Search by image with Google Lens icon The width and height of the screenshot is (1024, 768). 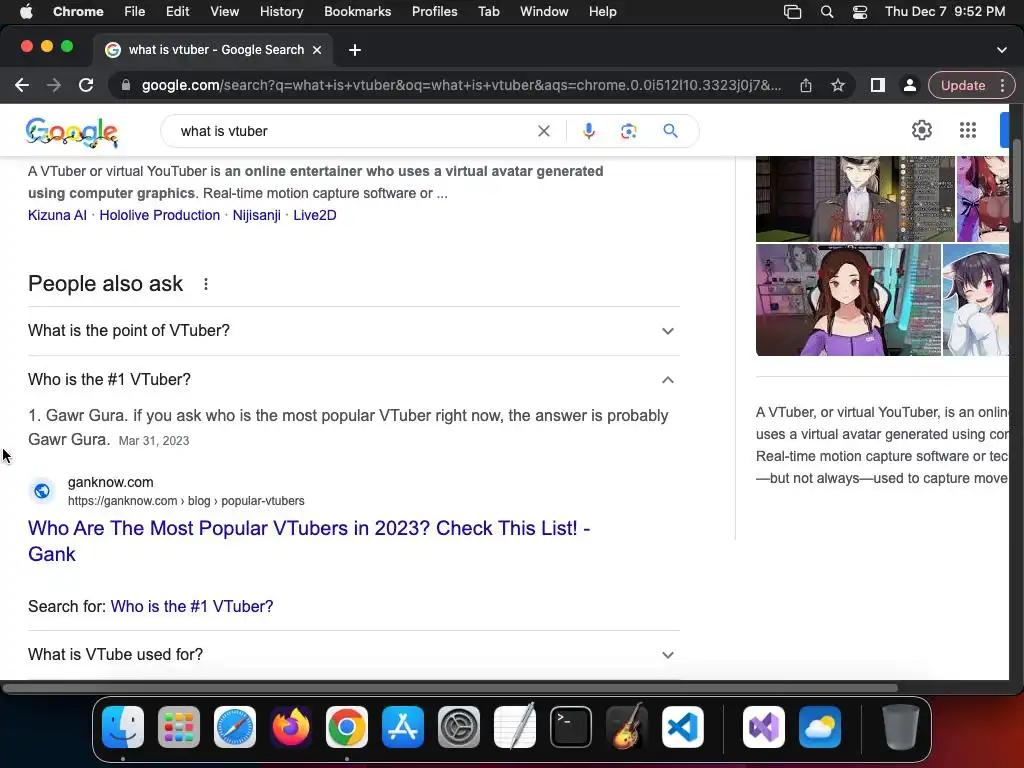(628, 131)
